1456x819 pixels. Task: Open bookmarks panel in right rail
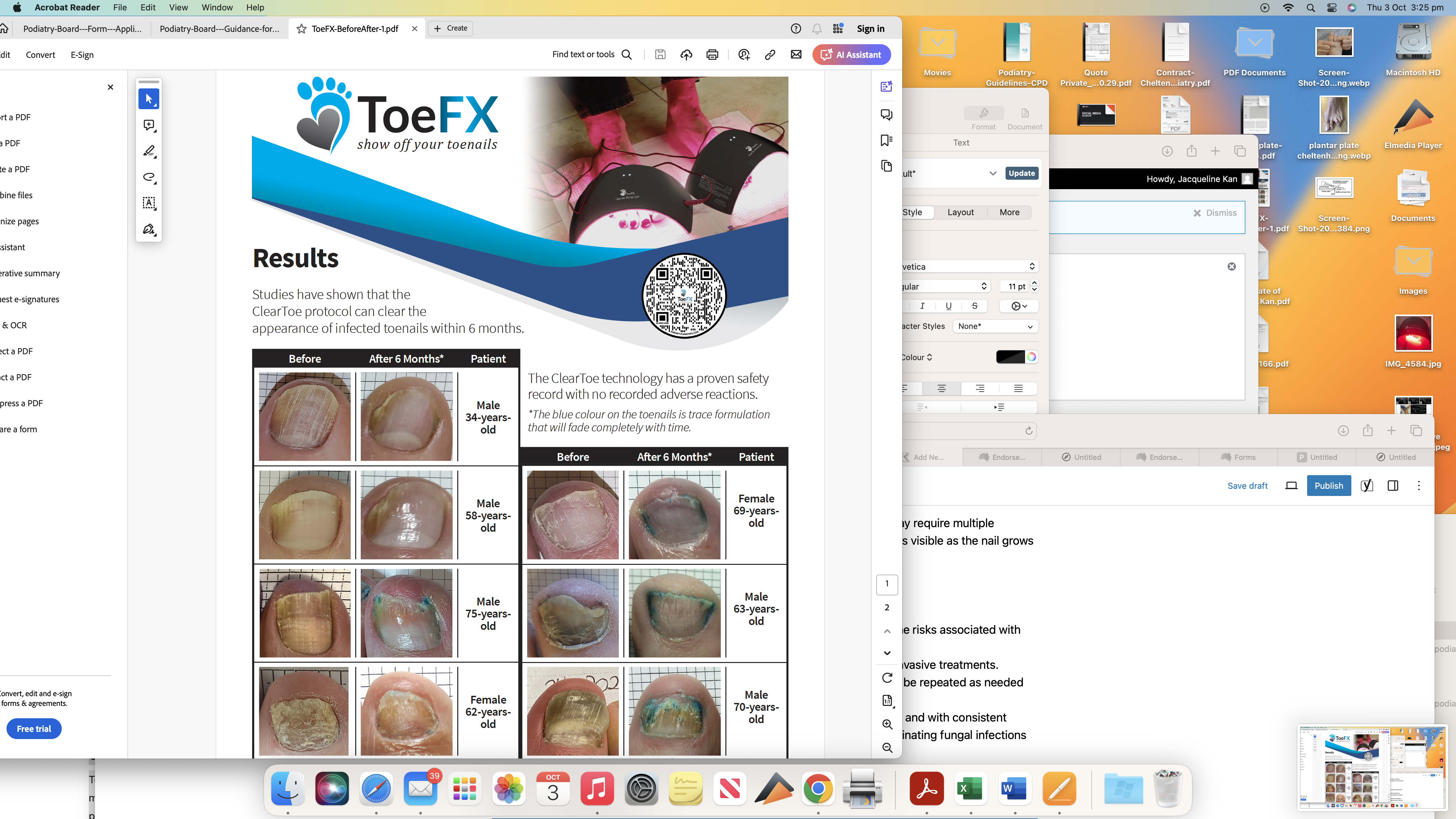(886, 140)
